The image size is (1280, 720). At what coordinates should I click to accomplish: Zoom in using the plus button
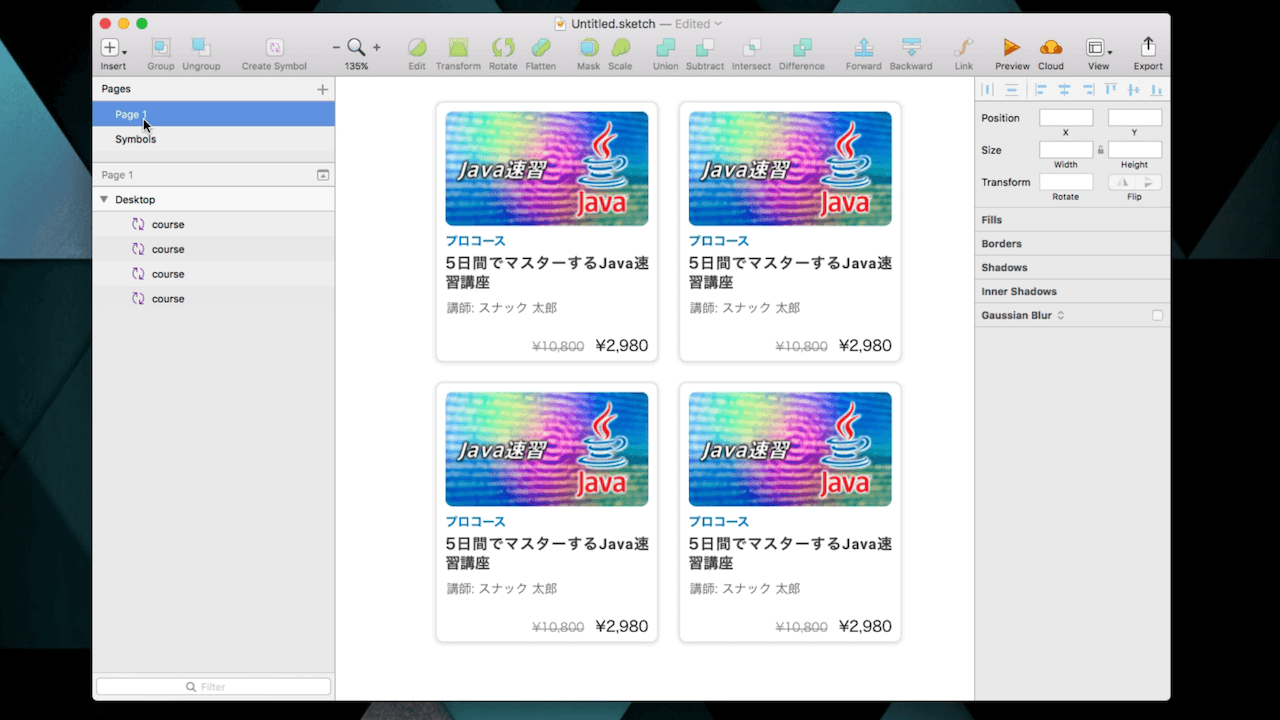point(377,47)
